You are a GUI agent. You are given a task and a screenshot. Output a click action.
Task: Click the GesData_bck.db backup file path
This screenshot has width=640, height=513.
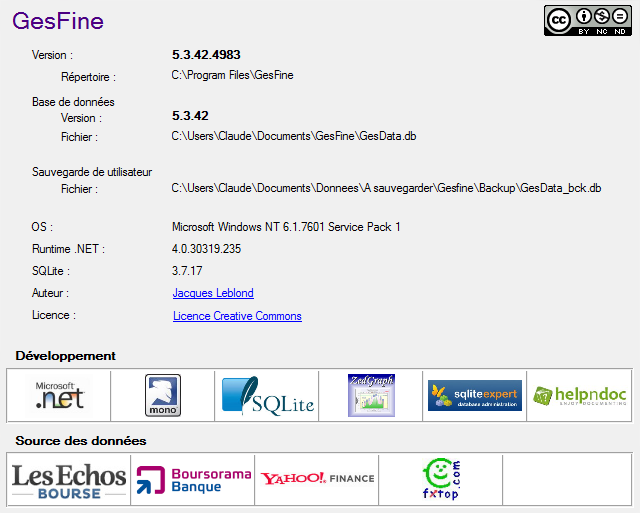click(x=386, y=188)
